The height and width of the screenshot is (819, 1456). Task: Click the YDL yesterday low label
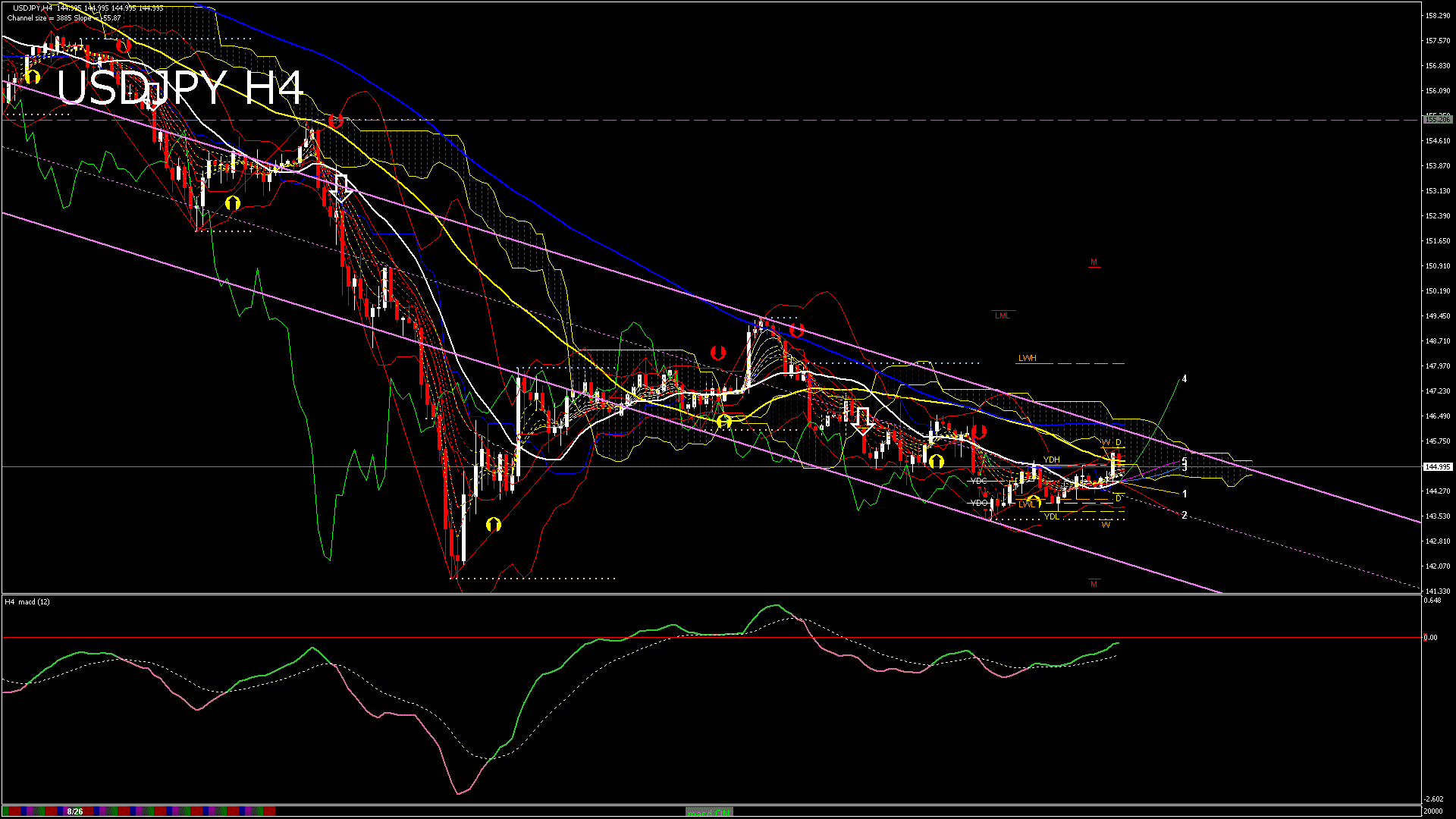(x=1051, y=516)
